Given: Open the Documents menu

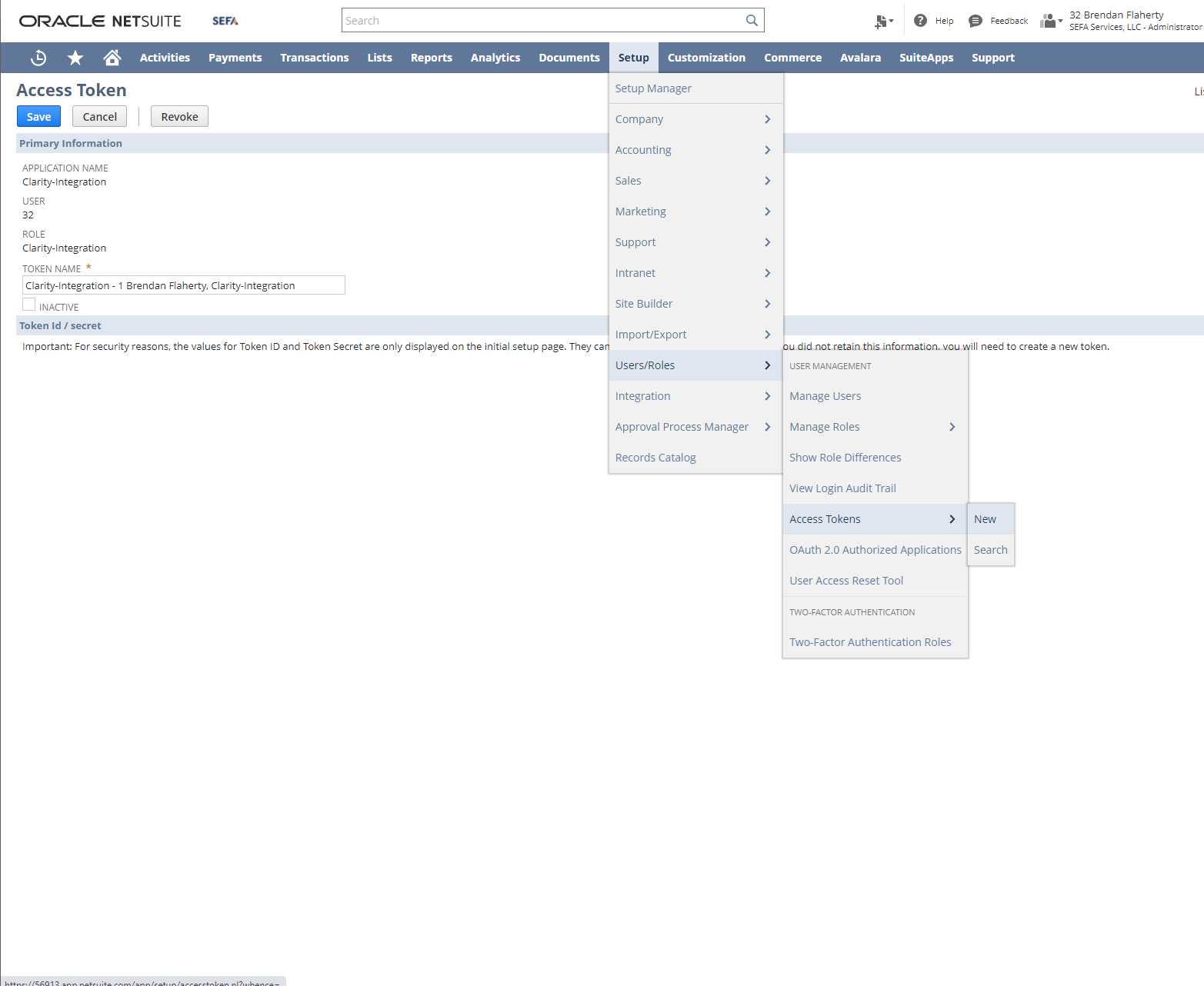Looking at the screenshot, I should [569, 58].
